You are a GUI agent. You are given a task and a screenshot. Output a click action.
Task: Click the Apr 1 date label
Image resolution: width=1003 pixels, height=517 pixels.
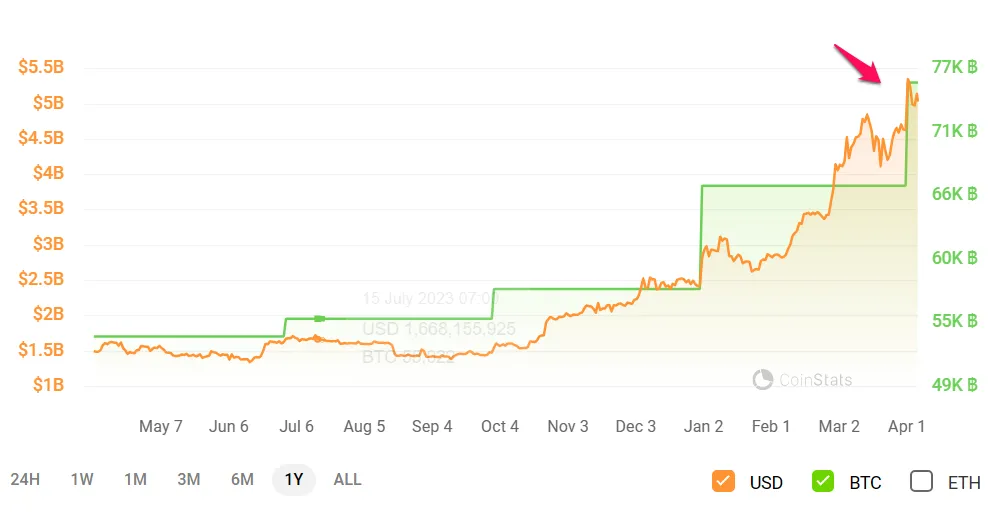(907, 426)
